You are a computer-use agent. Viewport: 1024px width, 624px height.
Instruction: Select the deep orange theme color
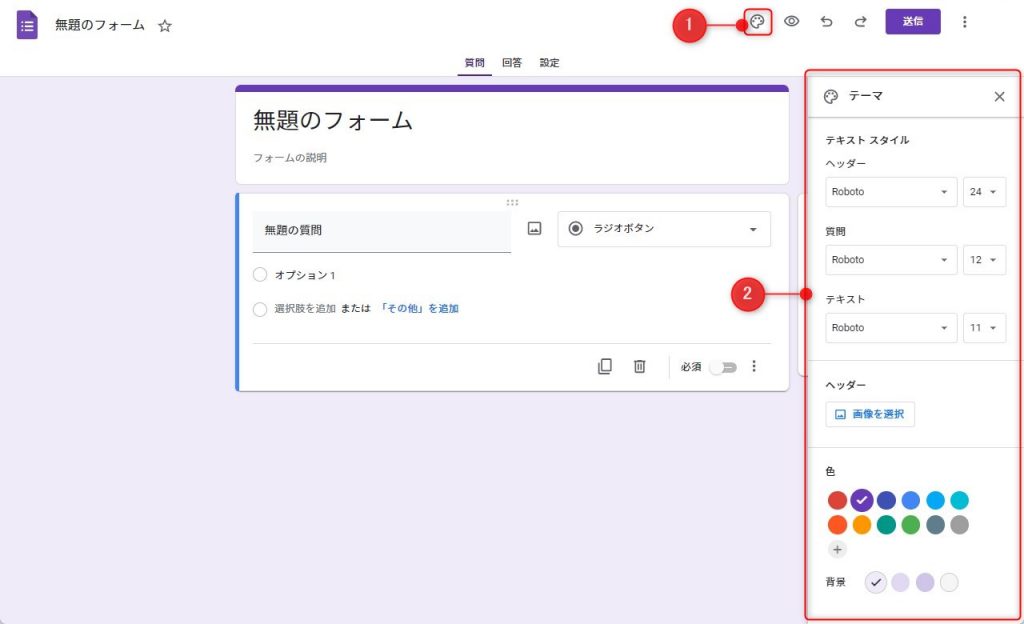(x=837, y=525)
